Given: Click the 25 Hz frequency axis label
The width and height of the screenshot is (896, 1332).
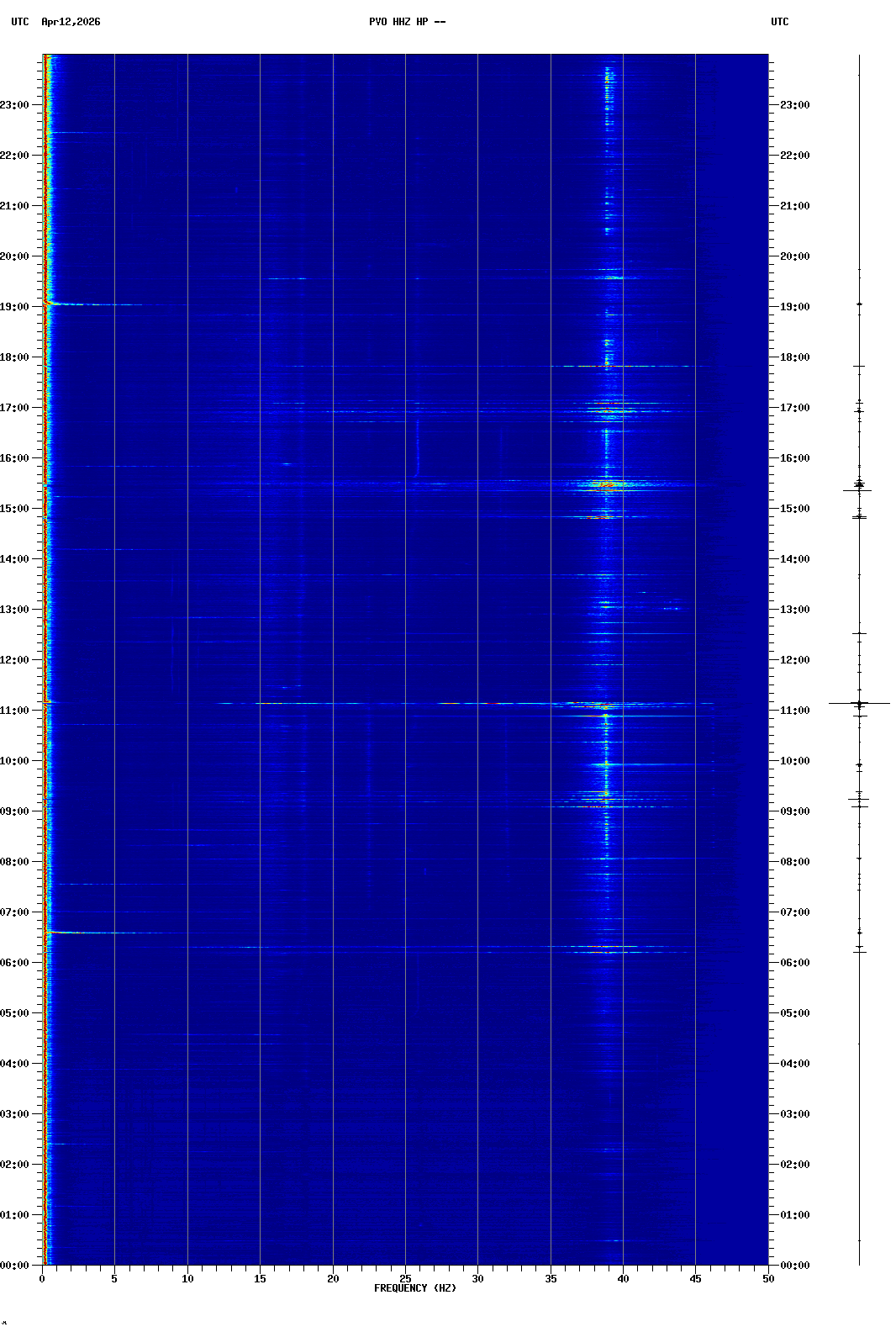Looking at the screenshot, I should tap(405, 1279).
